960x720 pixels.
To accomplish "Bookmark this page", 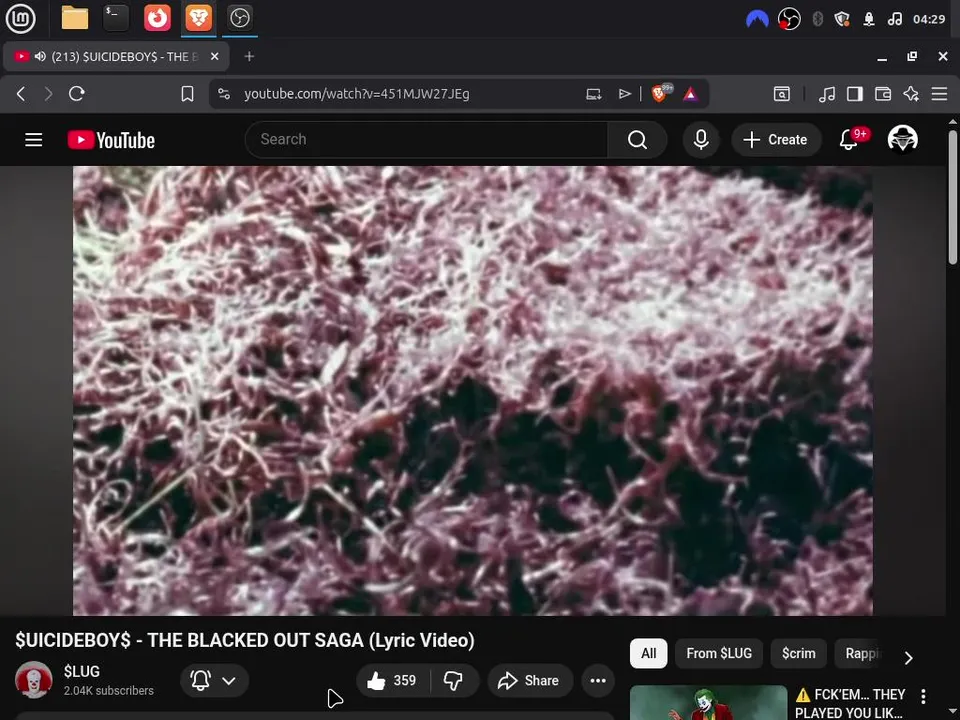I will pos(187,94).
